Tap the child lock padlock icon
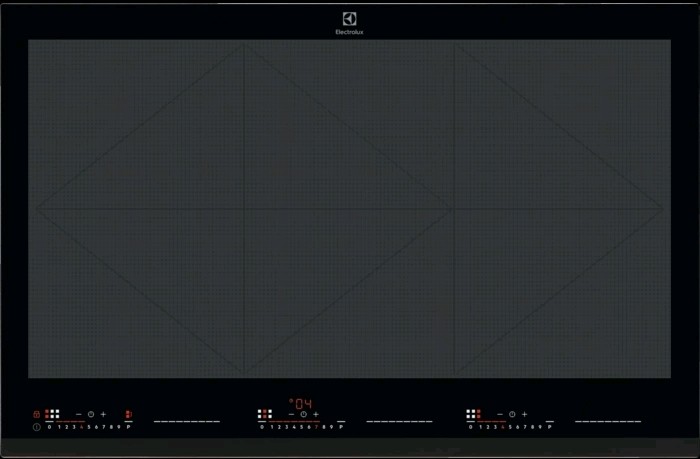Viewport: 700px width, 459px height. [37, 414]
